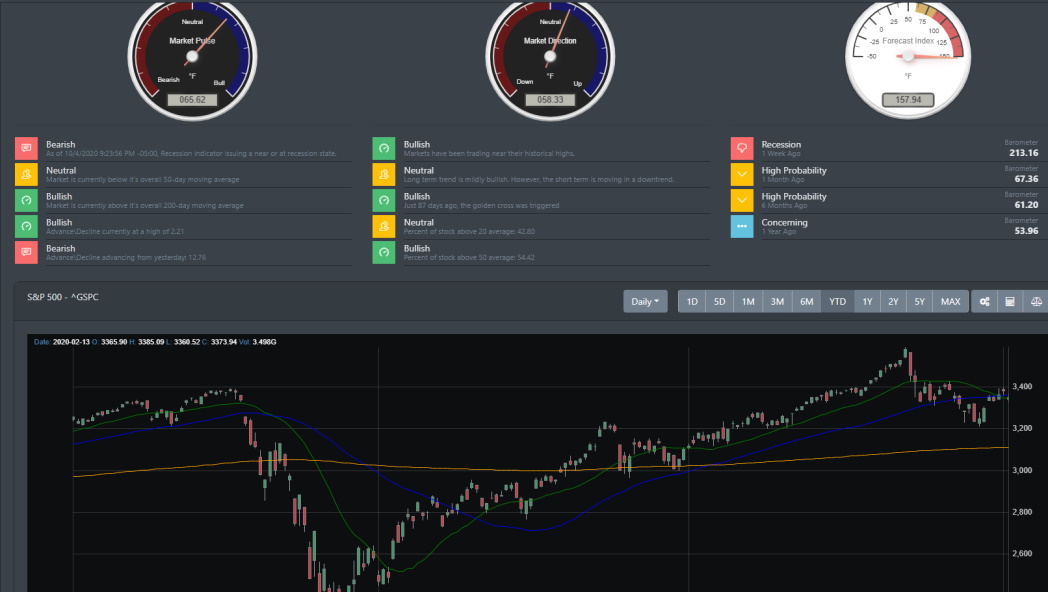Image resolution: width=1048 pixels, height=592 pixels.
Task: Click the text 'Markets have been trading near their historical highs'
Action: [x=489, y=154]
